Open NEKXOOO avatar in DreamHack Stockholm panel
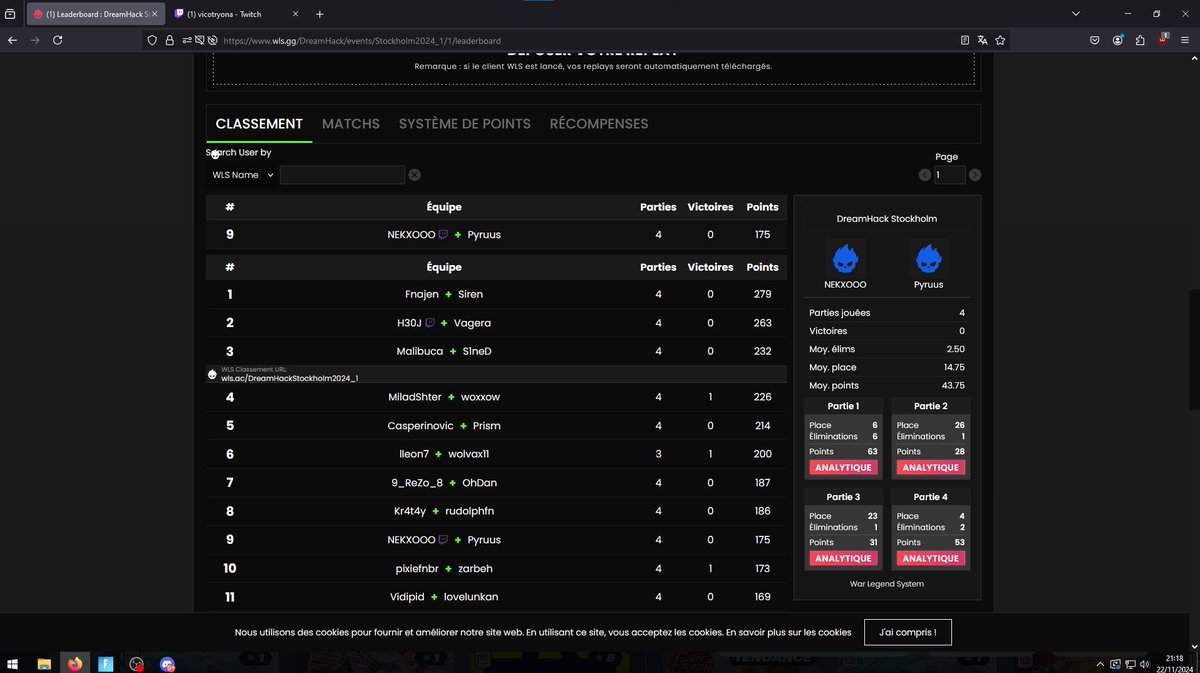This screenshot has height=673, width=1200. coord(846,259)
